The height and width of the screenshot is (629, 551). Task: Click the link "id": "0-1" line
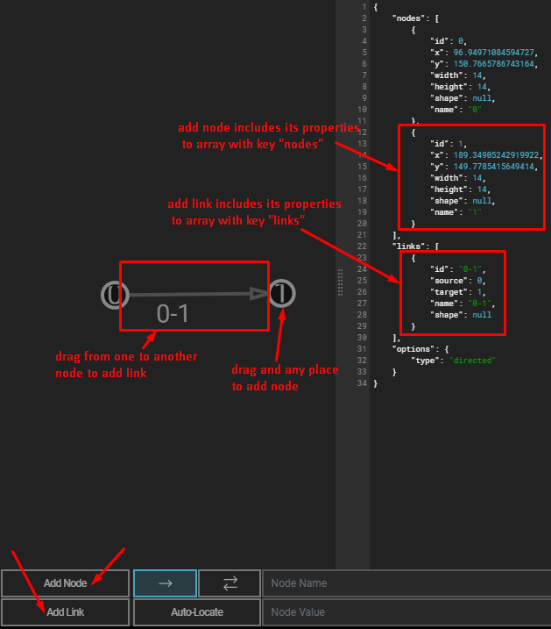tap(458, 269)
